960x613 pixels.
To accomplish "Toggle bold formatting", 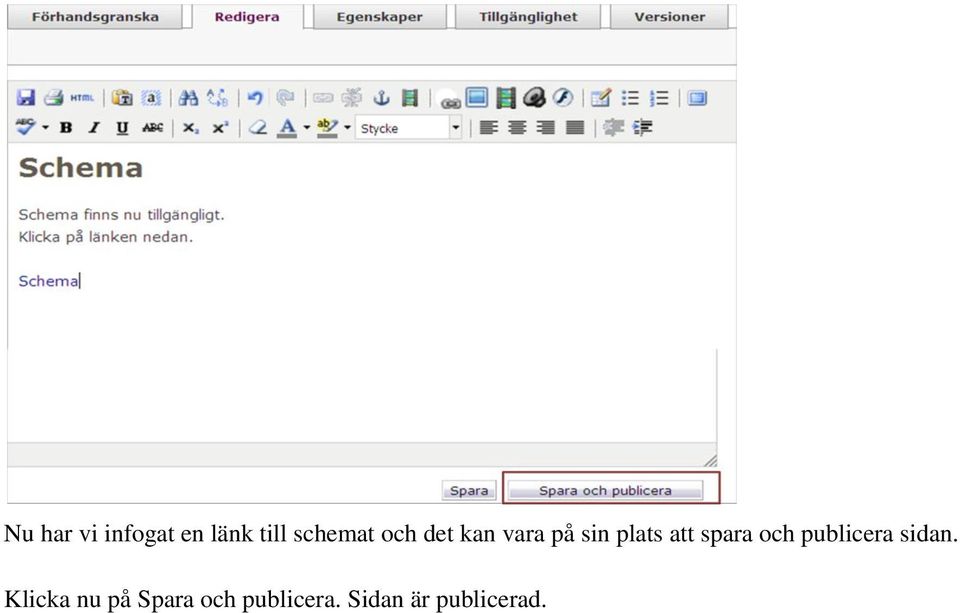I will point(66,128).
